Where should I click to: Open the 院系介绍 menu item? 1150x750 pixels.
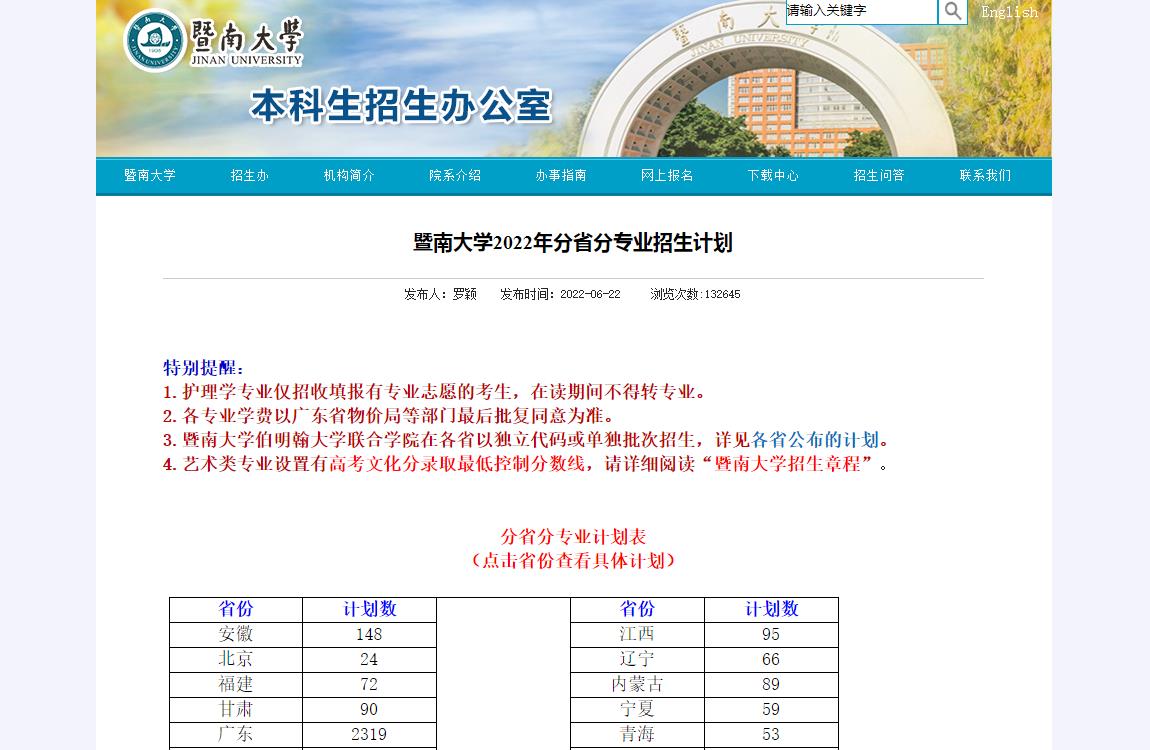click(x=455, y=175)
